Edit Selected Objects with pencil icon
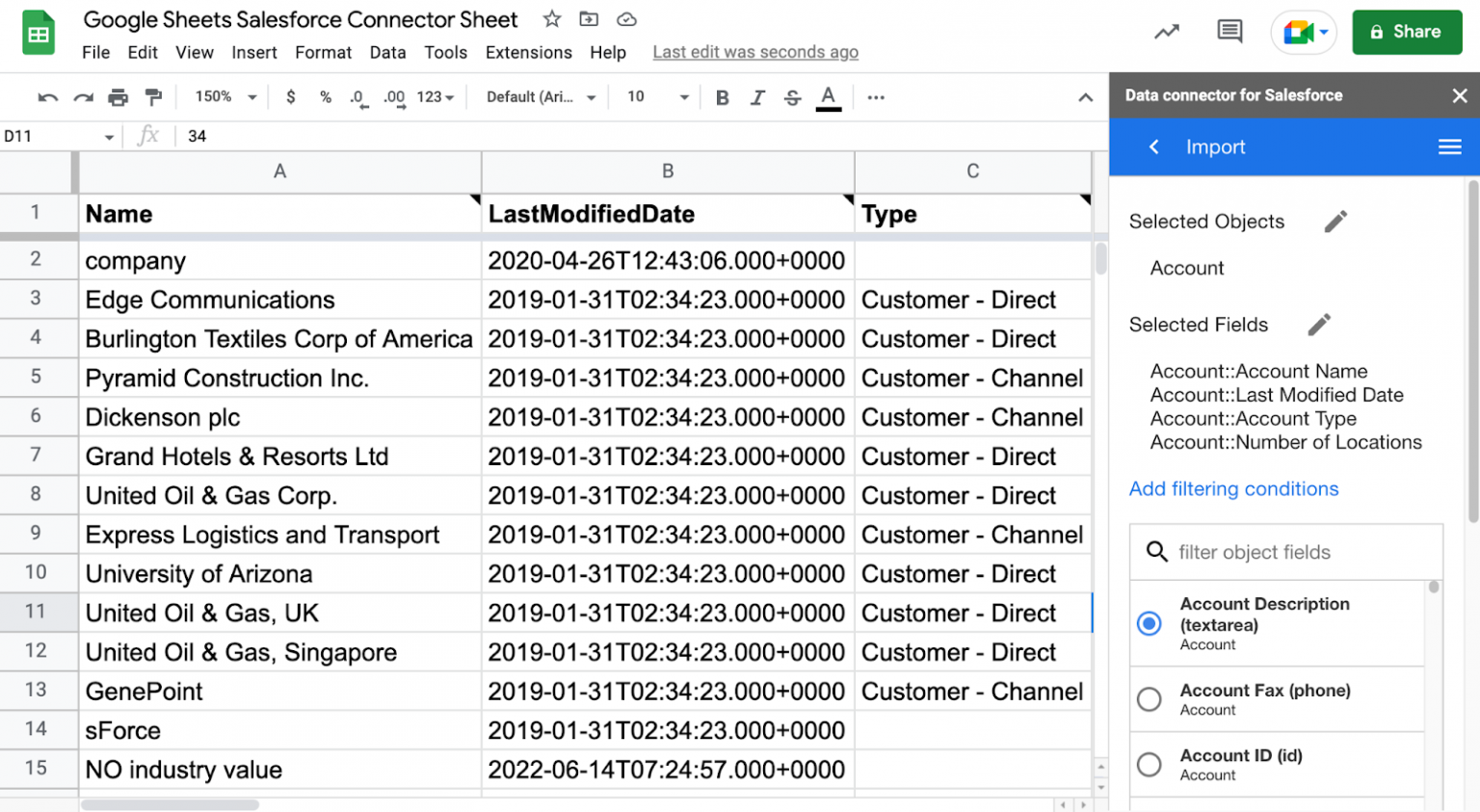 click(1335, 222)
